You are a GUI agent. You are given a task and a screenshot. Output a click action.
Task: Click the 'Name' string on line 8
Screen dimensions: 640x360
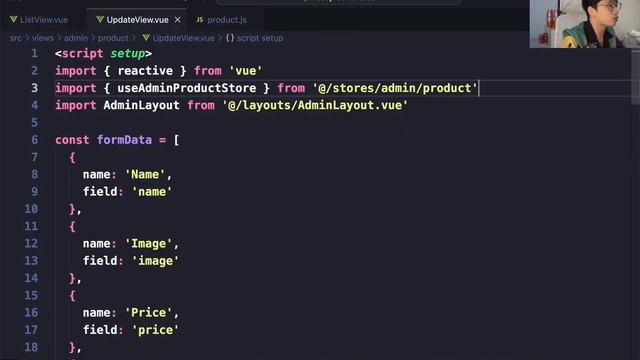point(144,175)
